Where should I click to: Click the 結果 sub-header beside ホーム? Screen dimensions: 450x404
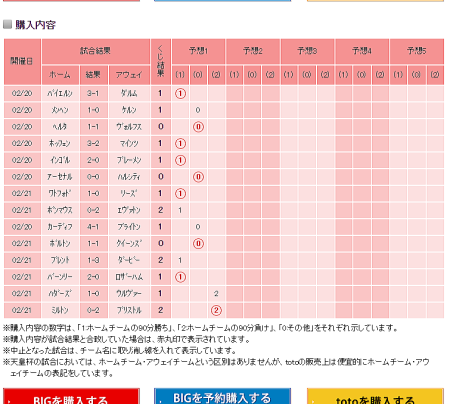click(93, 75)
